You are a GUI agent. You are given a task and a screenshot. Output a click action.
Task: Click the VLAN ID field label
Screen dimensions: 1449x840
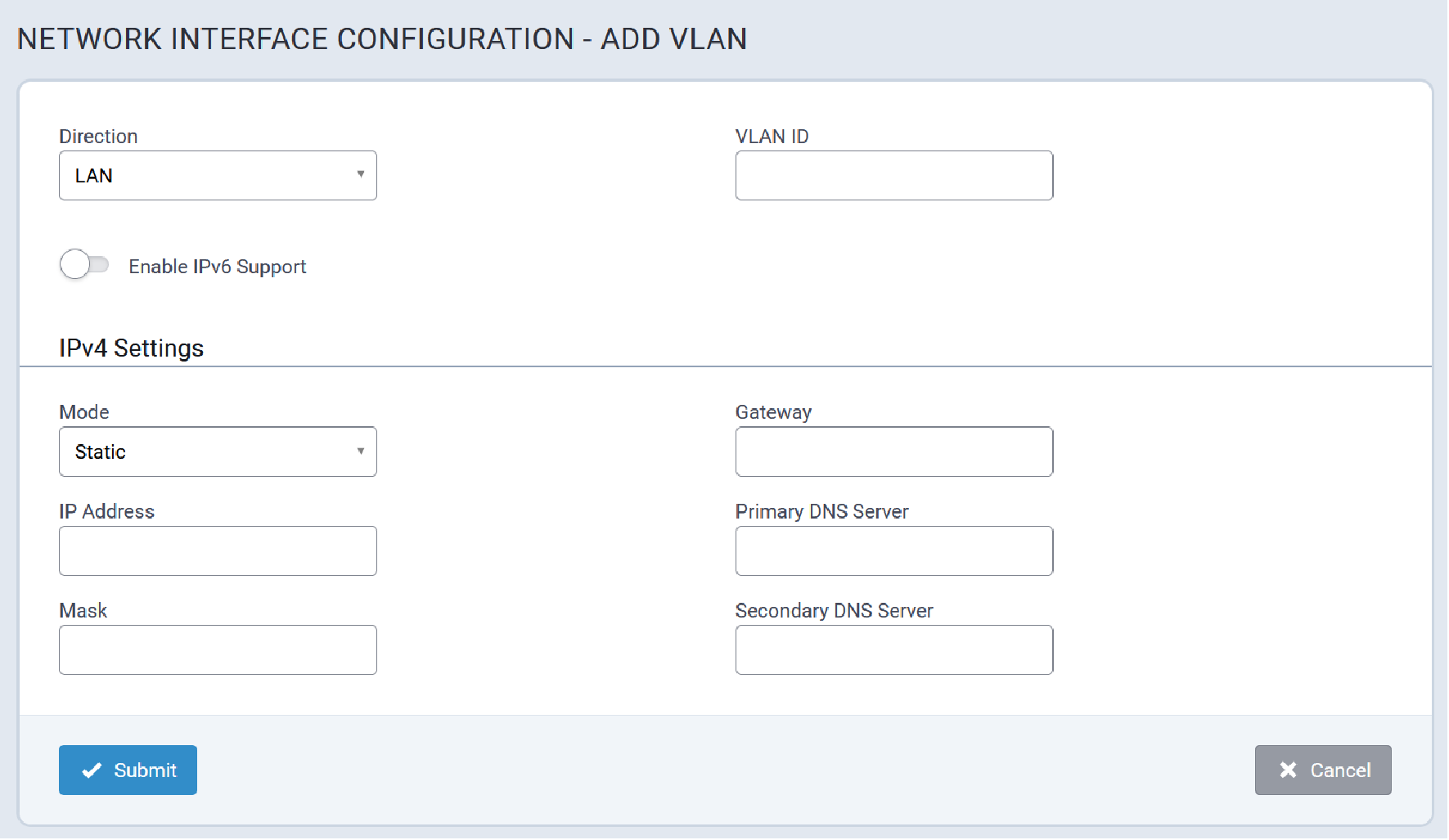(x=772, y=137)
